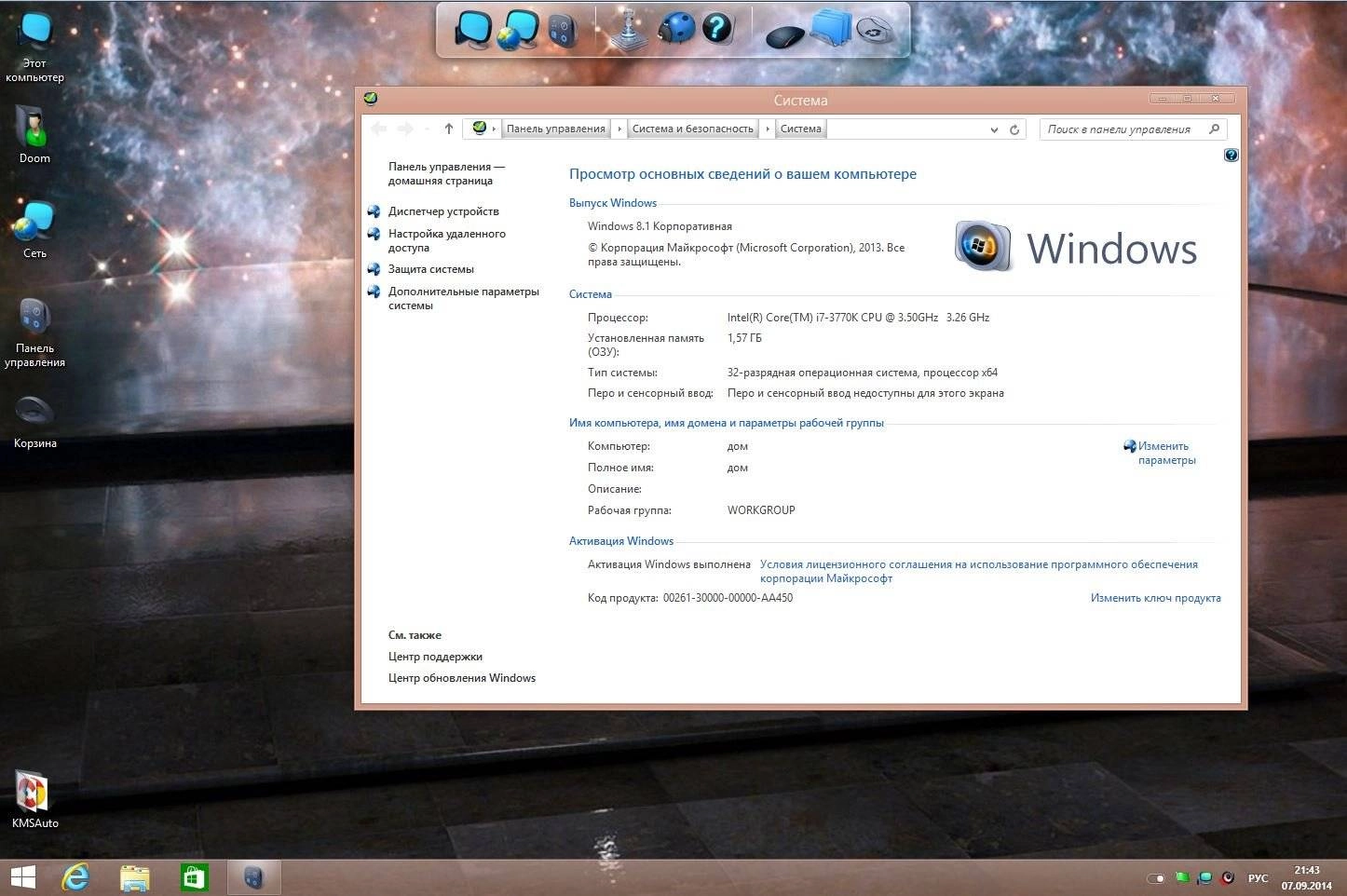The image size is (1347, 896).
Task: Click the Активация Windows выполнена text
Action: (669, 564)
